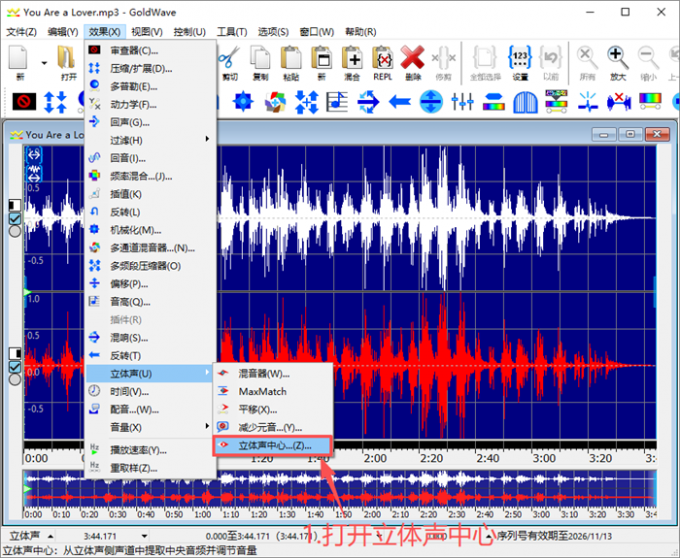The image size is (680, 558).
Task: Select 立体声中心...(Z)... in the submenu
Action: point(272,445)
